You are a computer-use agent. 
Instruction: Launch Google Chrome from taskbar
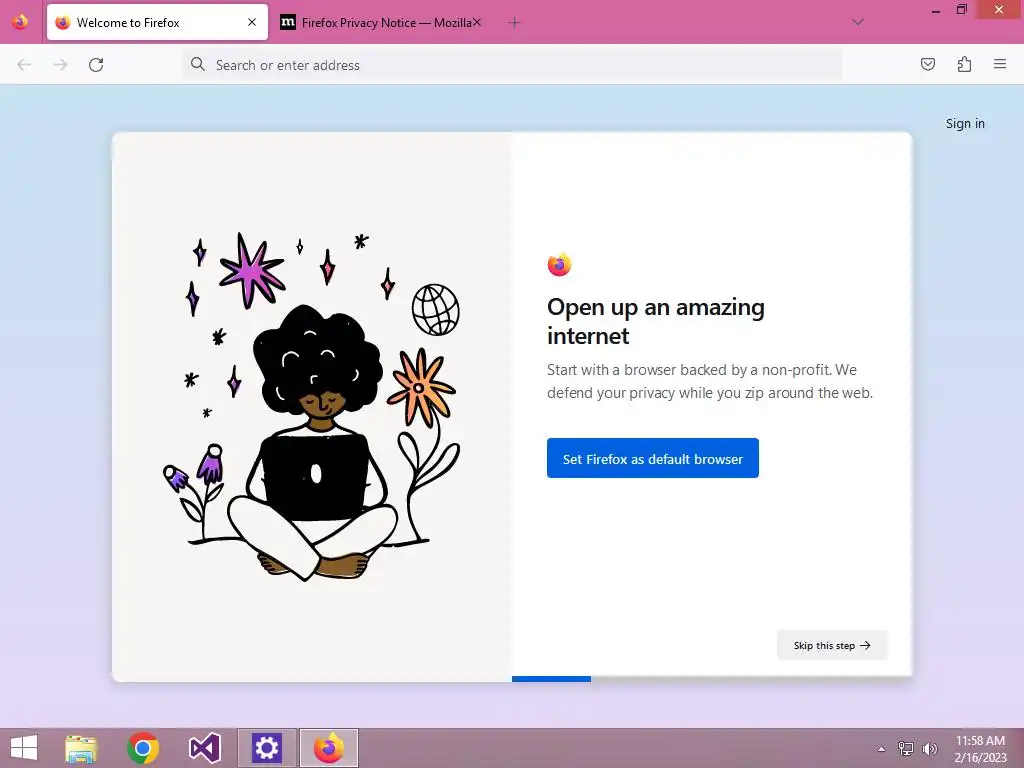pyautogui.click(x=143, y=748)
